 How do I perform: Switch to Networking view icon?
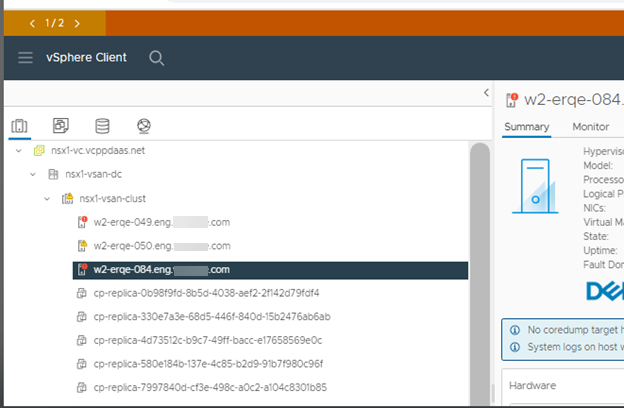click(144, 126)
